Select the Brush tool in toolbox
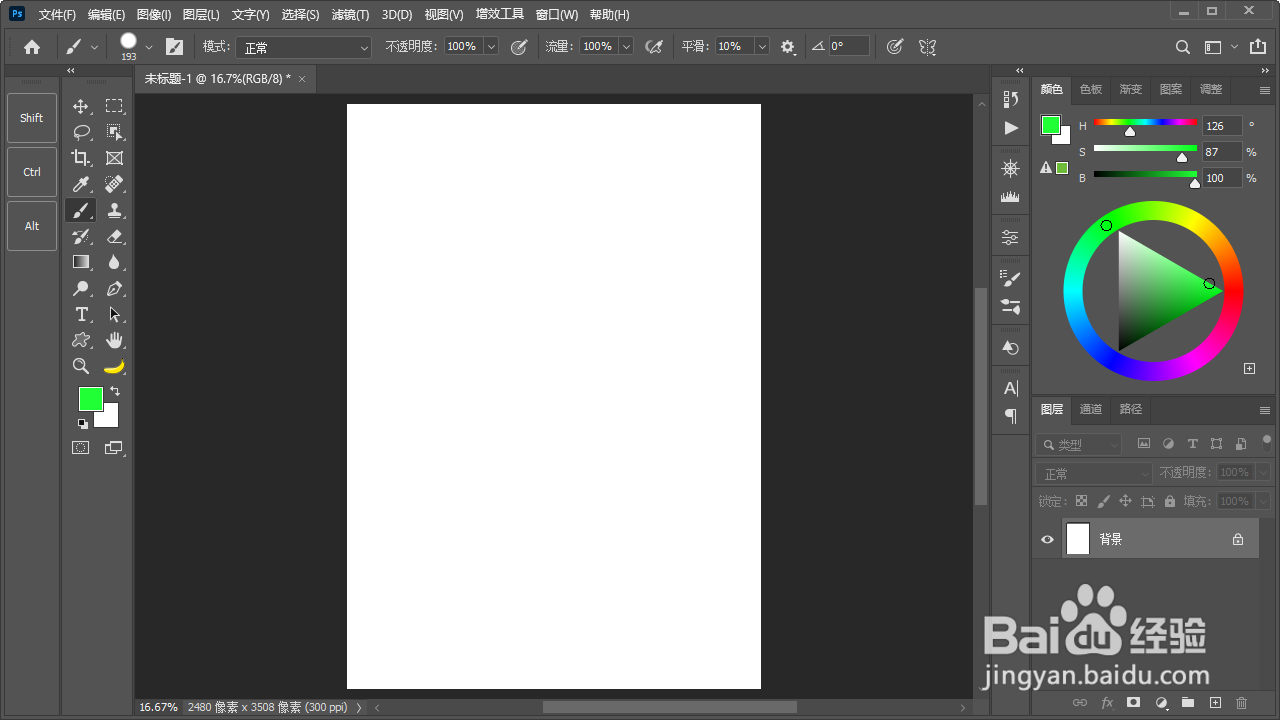Viewport: 1280px width, 720px height. click(81, 210)
